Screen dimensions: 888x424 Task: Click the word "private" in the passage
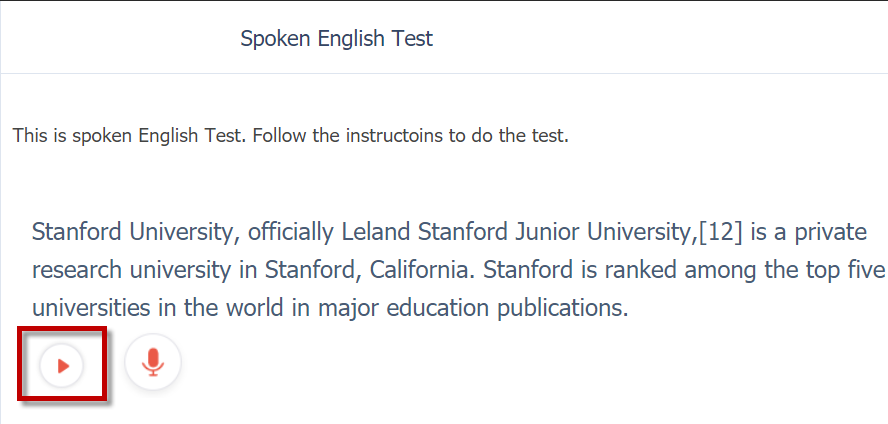point(830,233)
